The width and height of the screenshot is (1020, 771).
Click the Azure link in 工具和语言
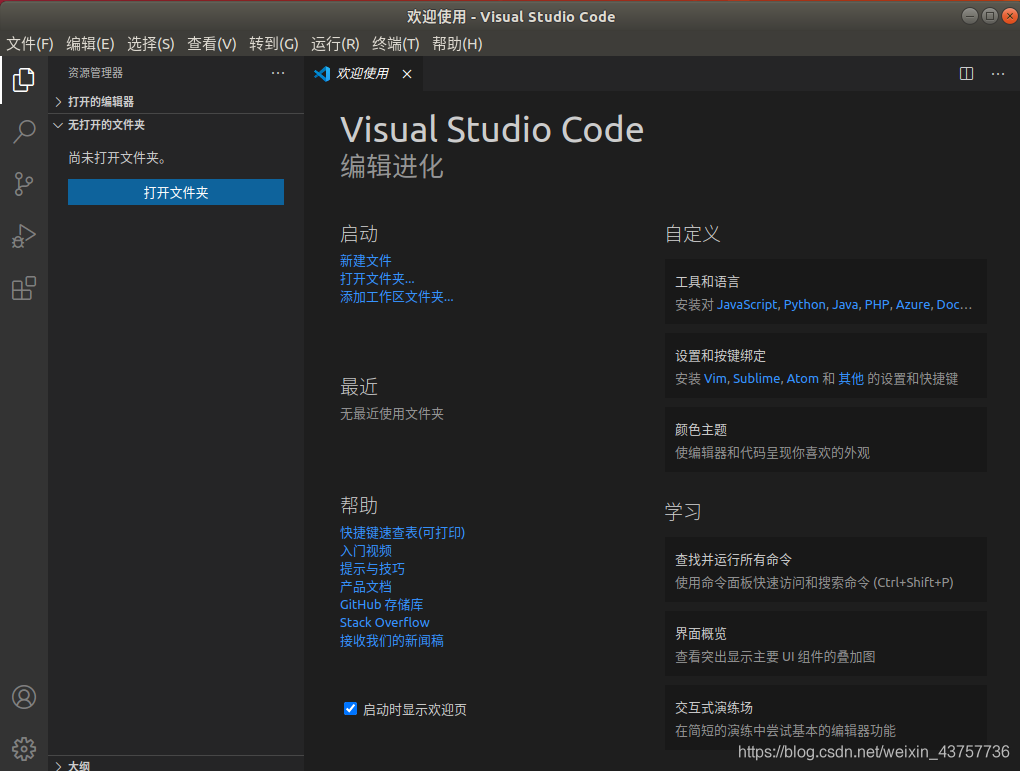[x=913, y=304]
